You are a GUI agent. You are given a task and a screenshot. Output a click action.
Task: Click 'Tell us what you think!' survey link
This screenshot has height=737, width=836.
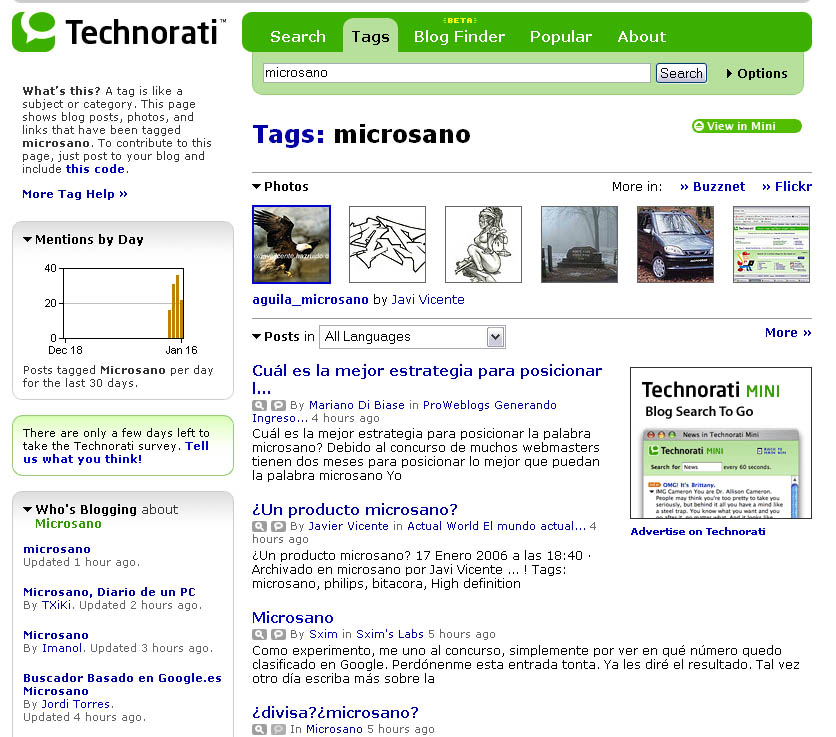pyautogui.click(x=115, y=453)
